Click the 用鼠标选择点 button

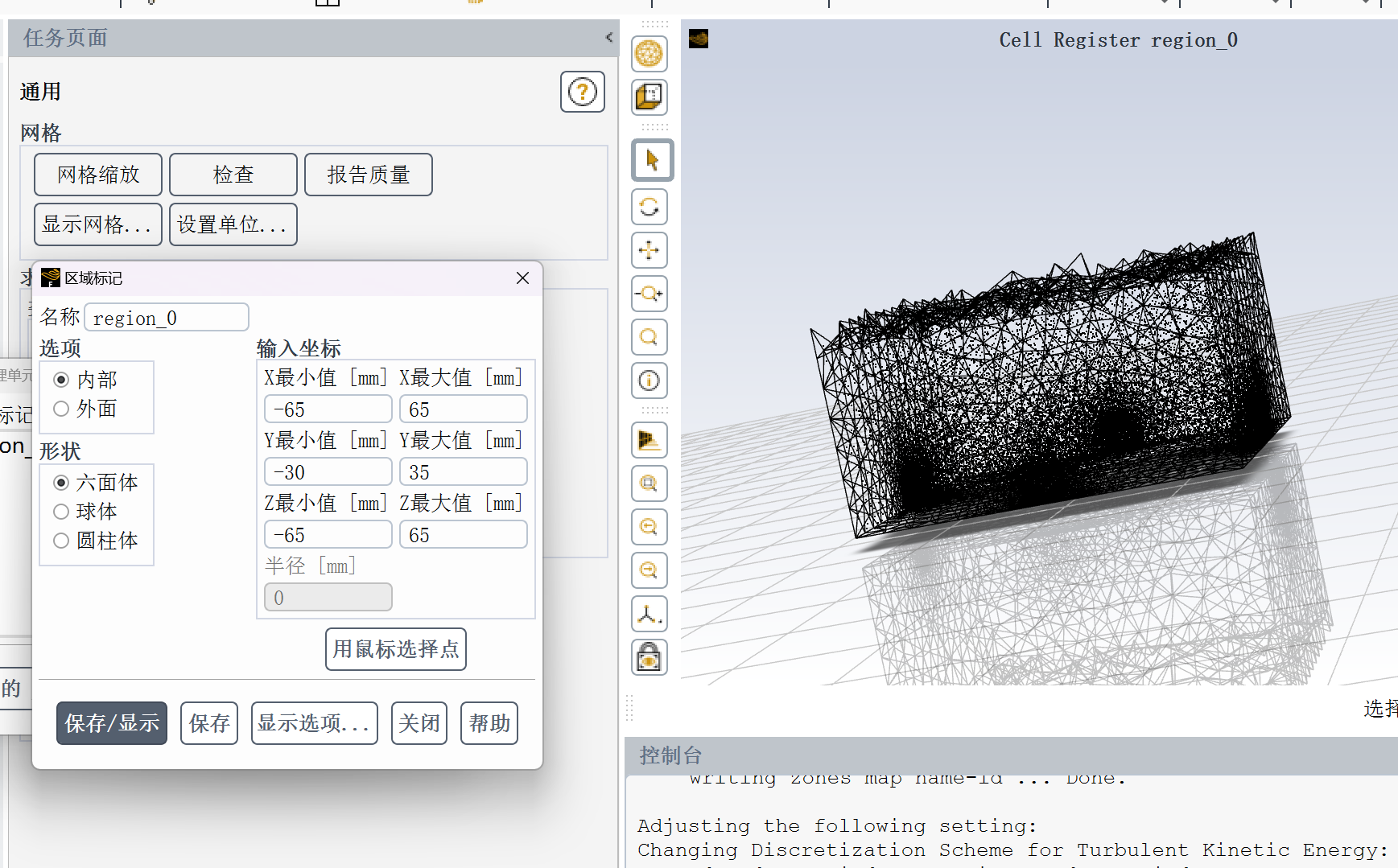[x=396, y=649]
